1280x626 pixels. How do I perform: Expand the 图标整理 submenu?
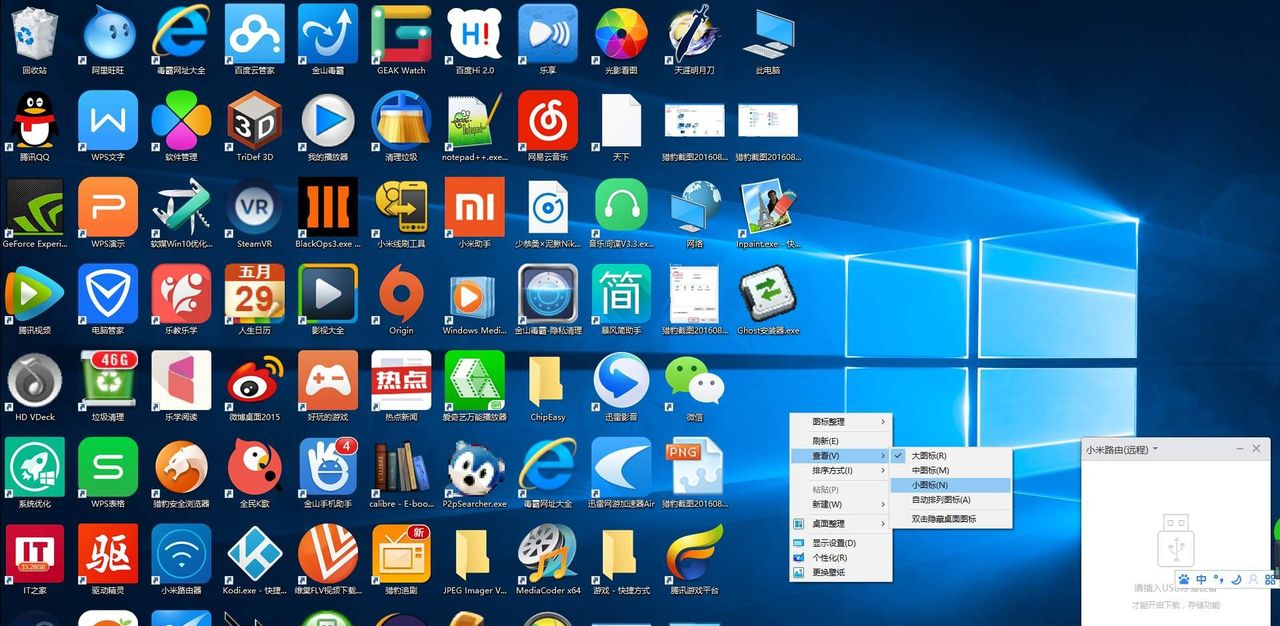point(839,422)
